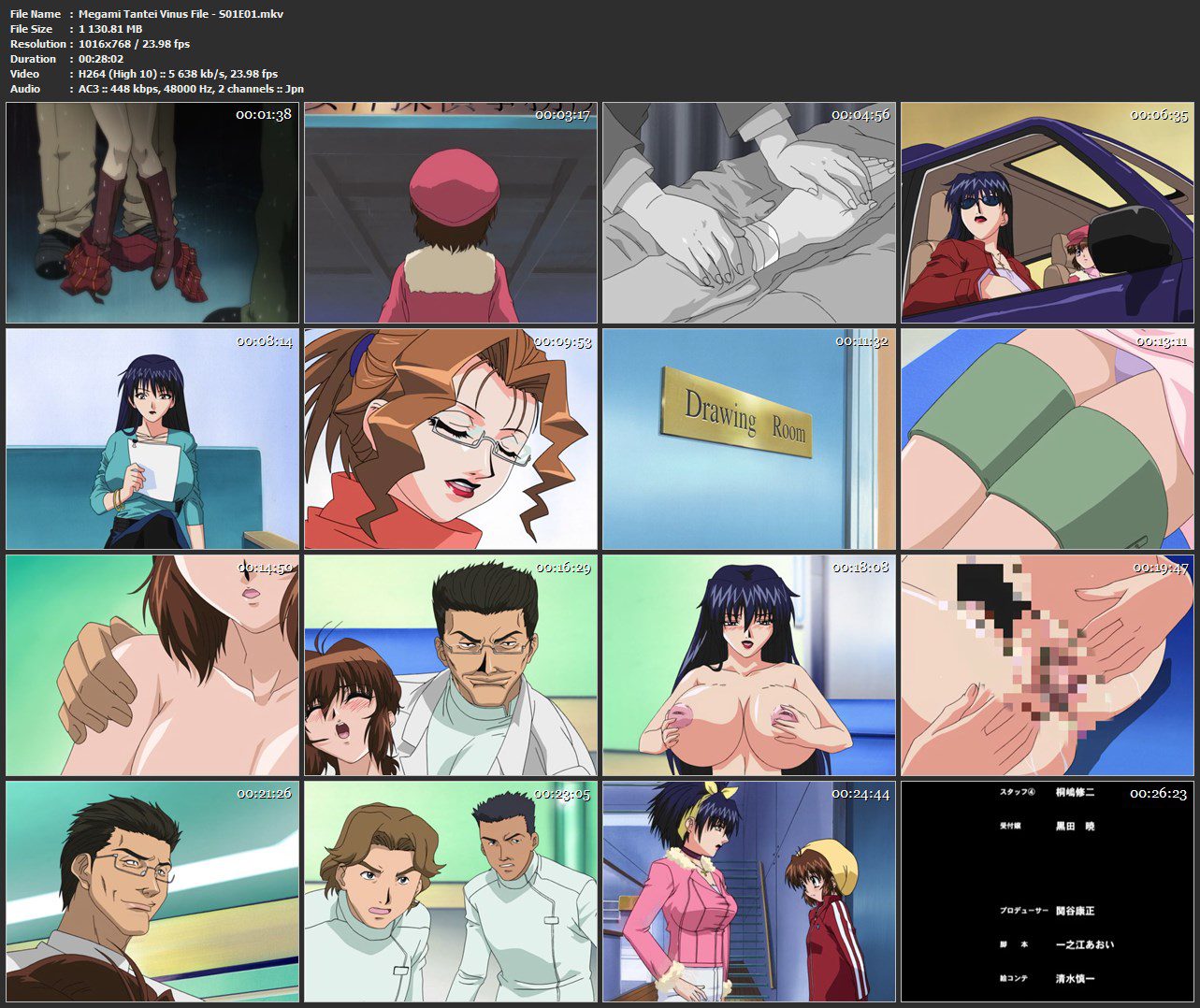This screenshot has height=1008, width=1200.
Task: Select the doctor scene frame at 00:16:29
Action: pyautogui.click(x=451, y=665)
